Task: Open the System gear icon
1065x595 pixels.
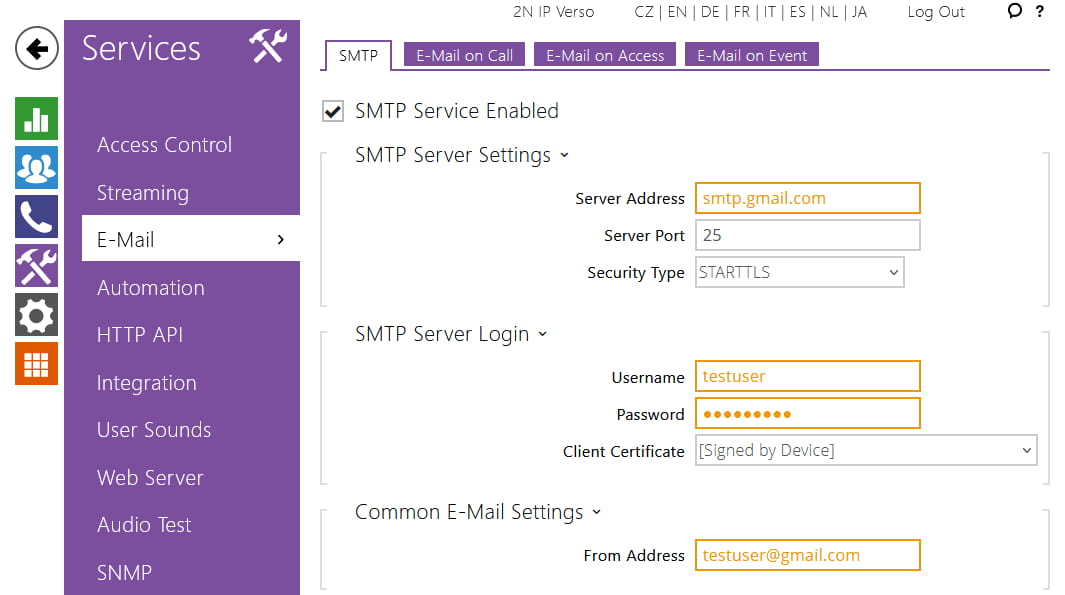Action: (x=37, y=314)
